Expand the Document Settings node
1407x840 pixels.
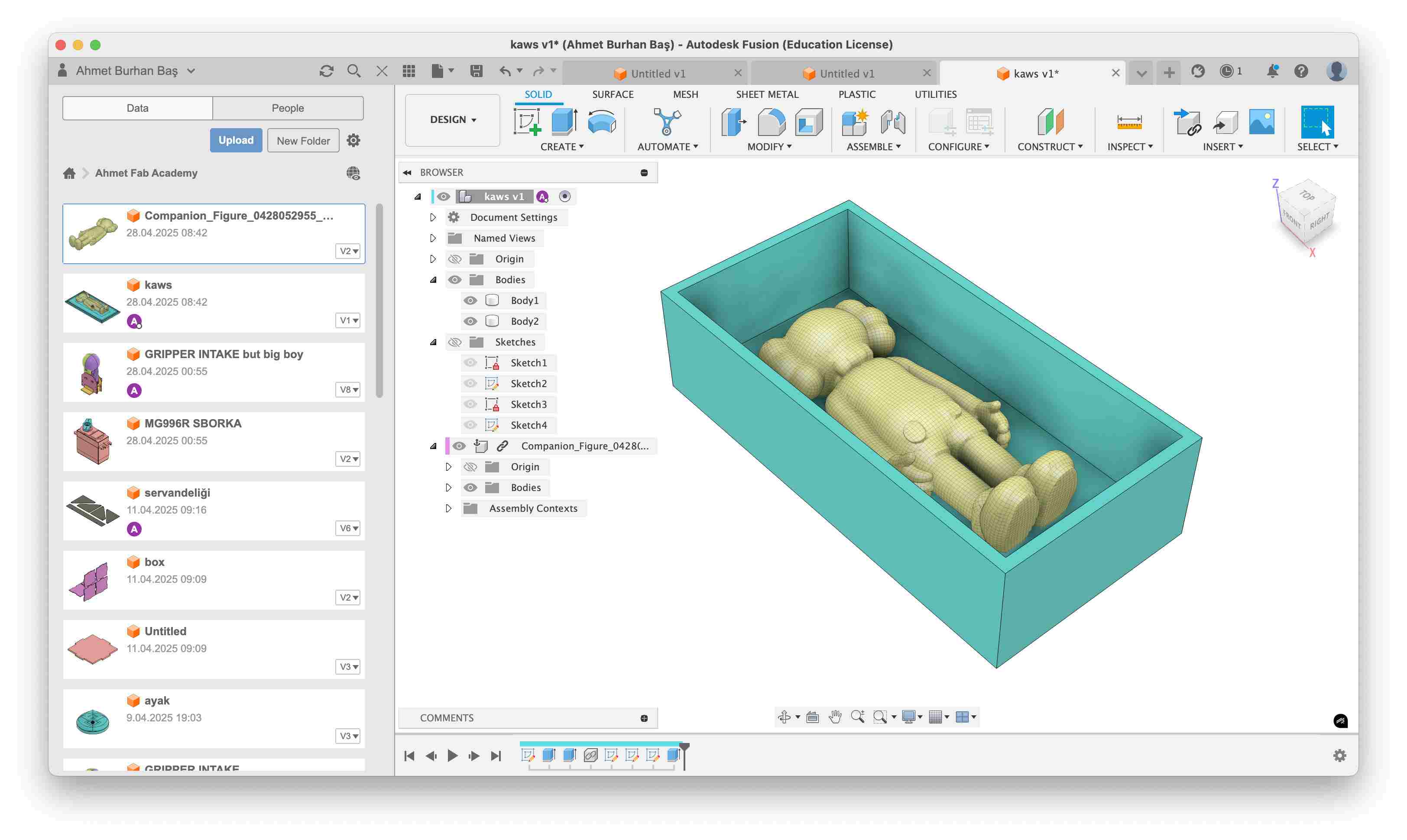click(x=433, y=217)
